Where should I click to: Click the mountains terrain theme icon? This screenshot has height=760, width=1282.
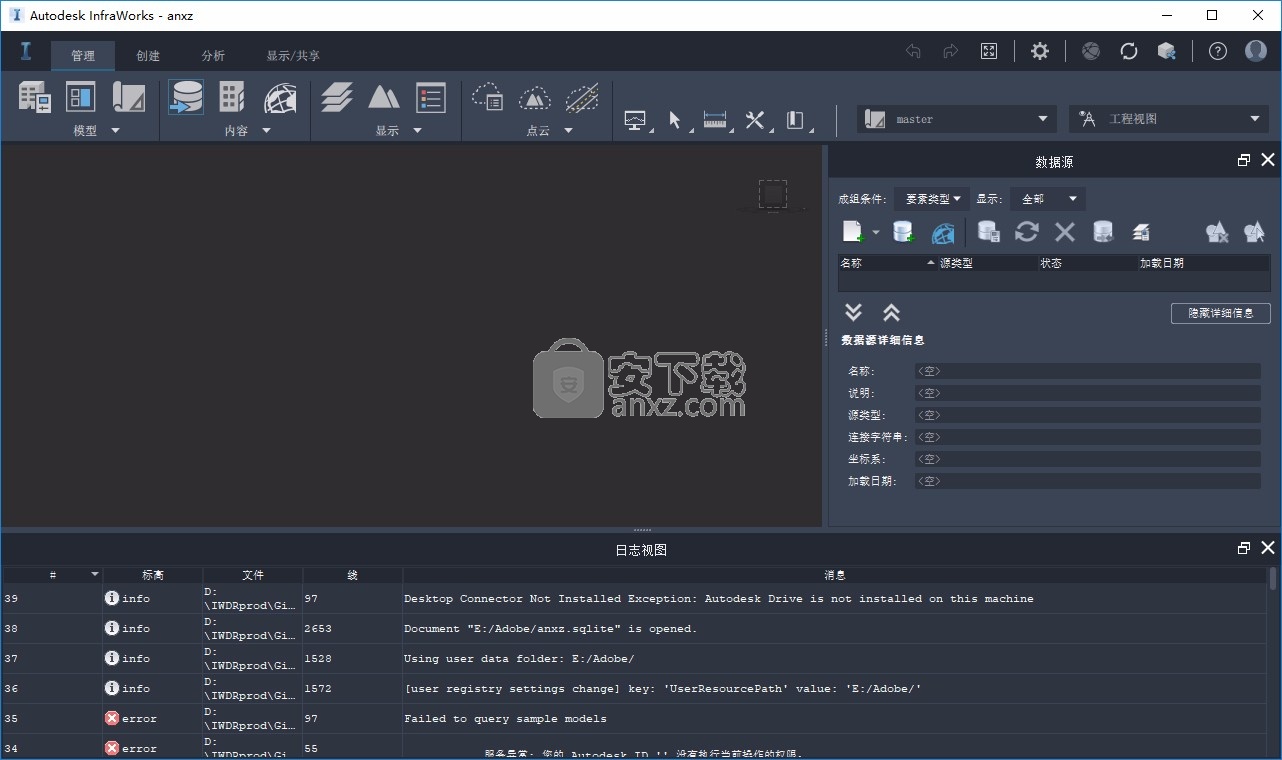384,97
